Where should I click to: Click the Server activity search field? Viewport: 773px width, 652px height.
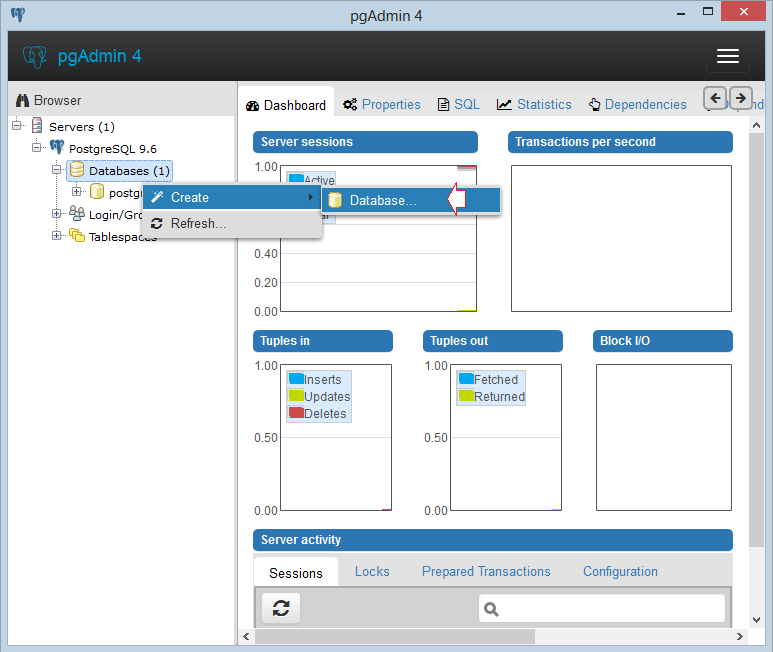(602, 609)
